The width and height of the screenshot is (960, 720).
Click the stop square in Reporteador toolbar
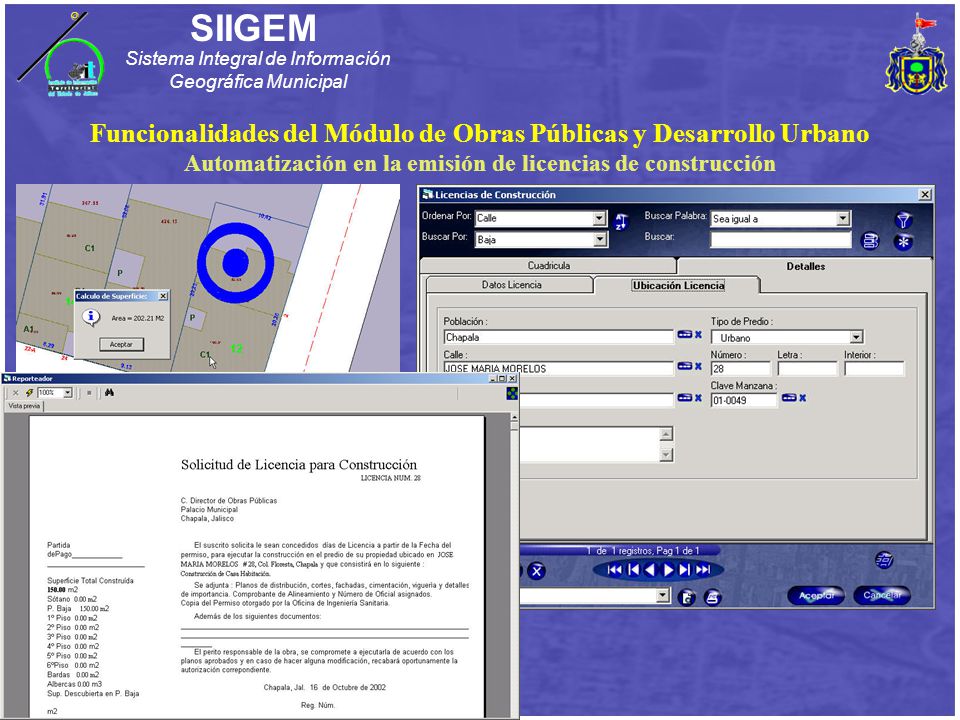pyautogui.click(x=89, y=392)
